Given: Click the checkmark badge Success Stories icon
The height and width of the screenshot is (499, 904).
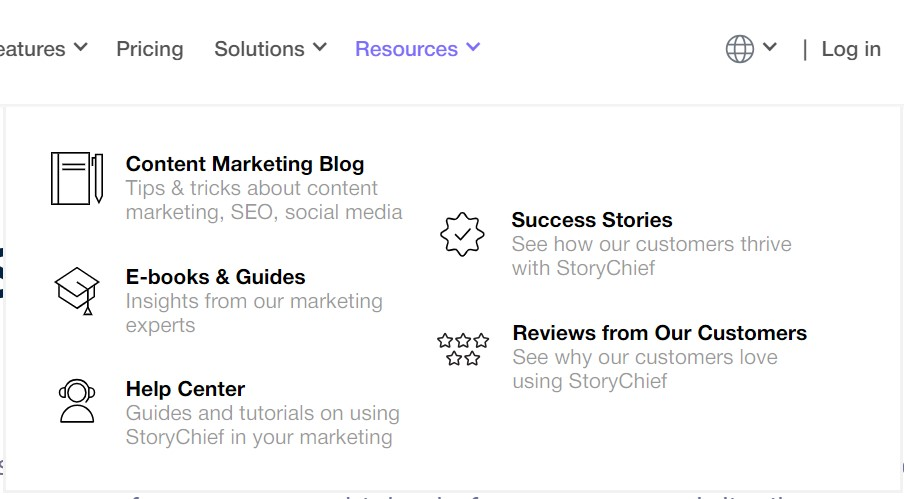Looking at the screenshot, I should pos(462,234).
